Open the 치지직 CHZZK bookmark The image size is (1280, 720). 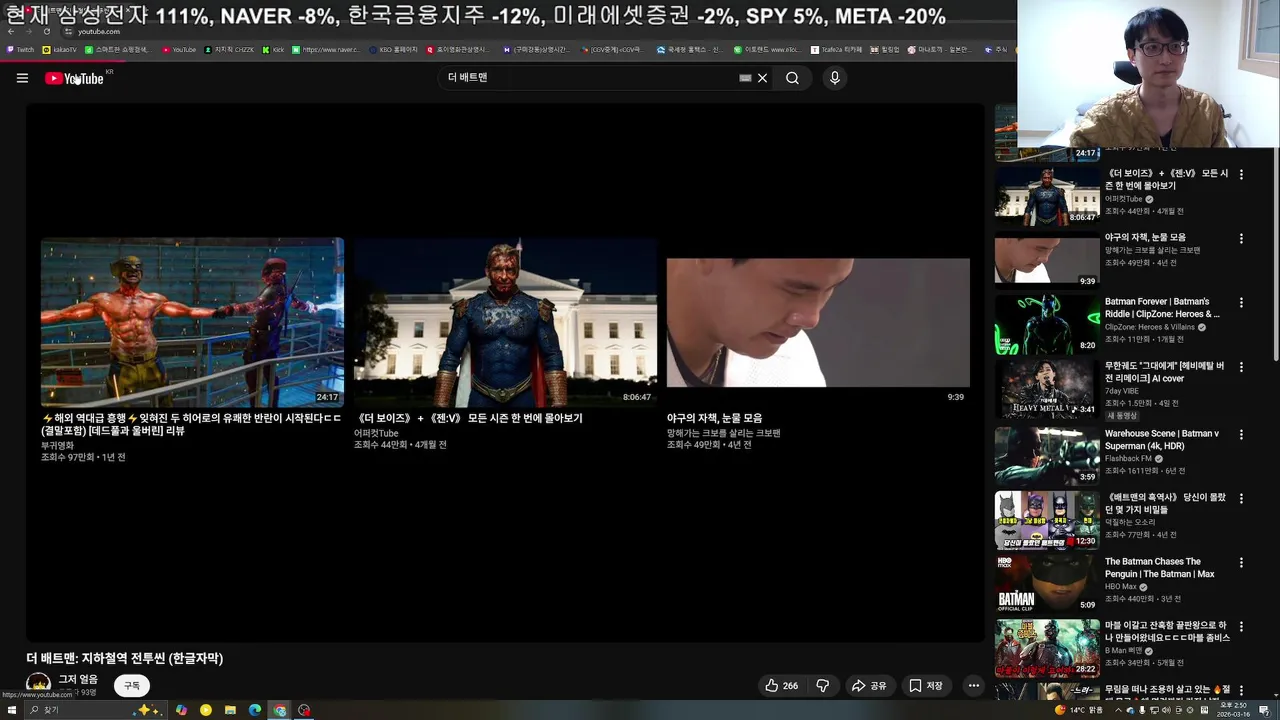click(x=229, y=49)
